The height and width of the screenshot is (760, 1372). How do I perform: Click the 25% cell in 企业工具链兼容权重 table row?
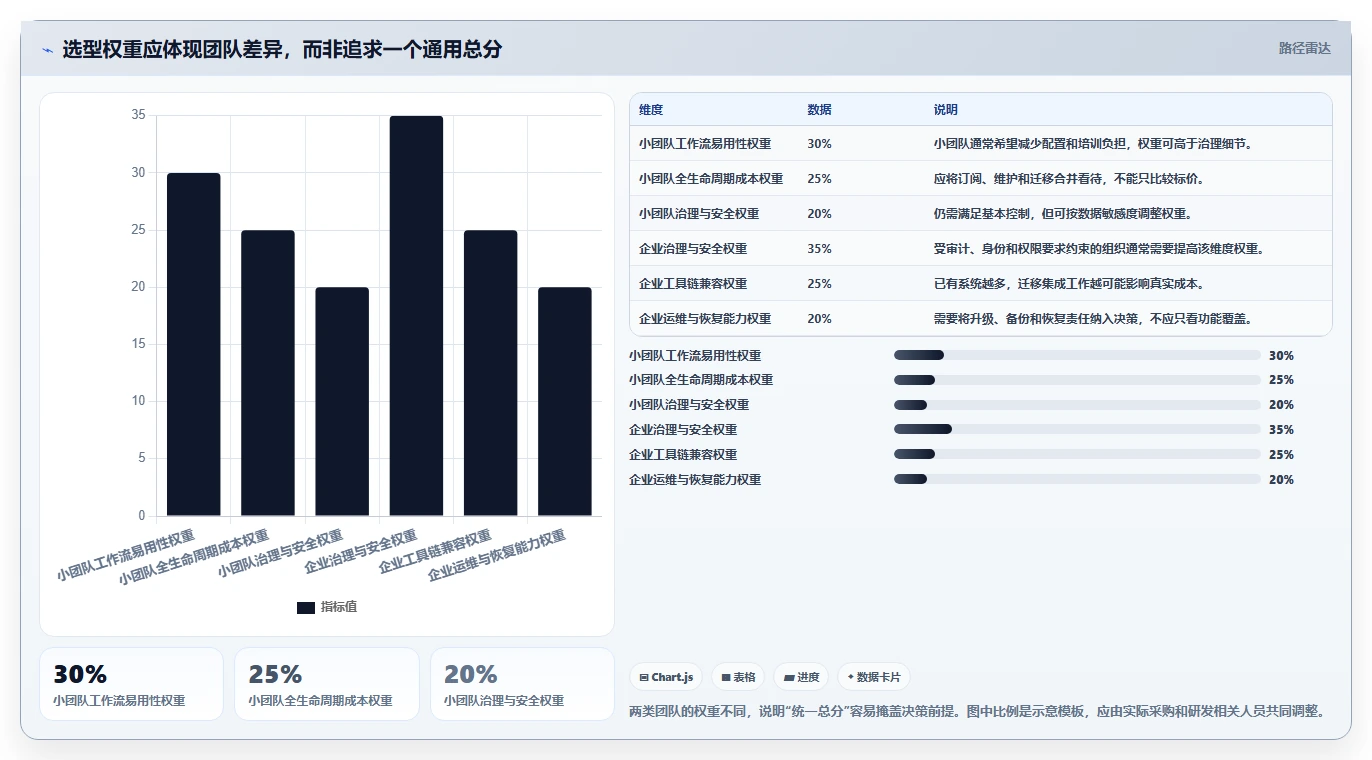(819, 284)
